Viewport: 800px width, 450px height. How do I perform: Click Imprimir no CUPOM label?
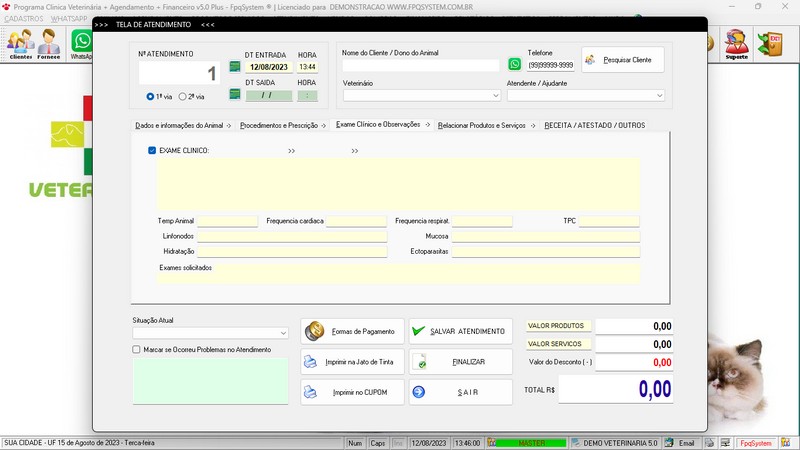pyautogui.click(x=360, y=392)
